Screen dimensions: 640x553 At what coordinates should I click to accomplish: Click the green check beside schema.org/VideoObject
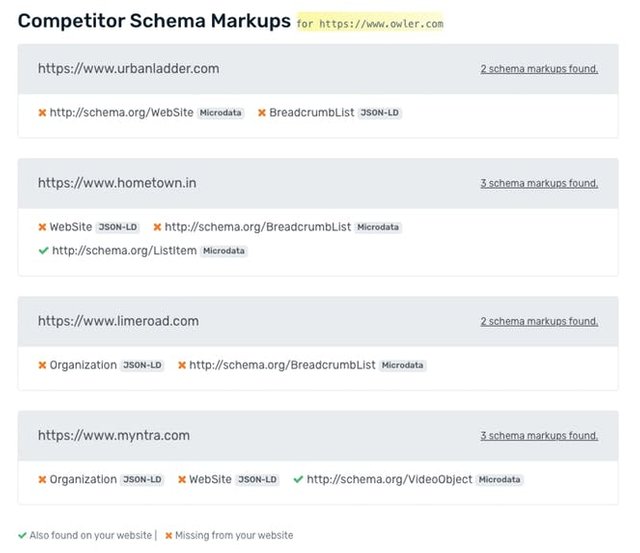tap(298, 479)
